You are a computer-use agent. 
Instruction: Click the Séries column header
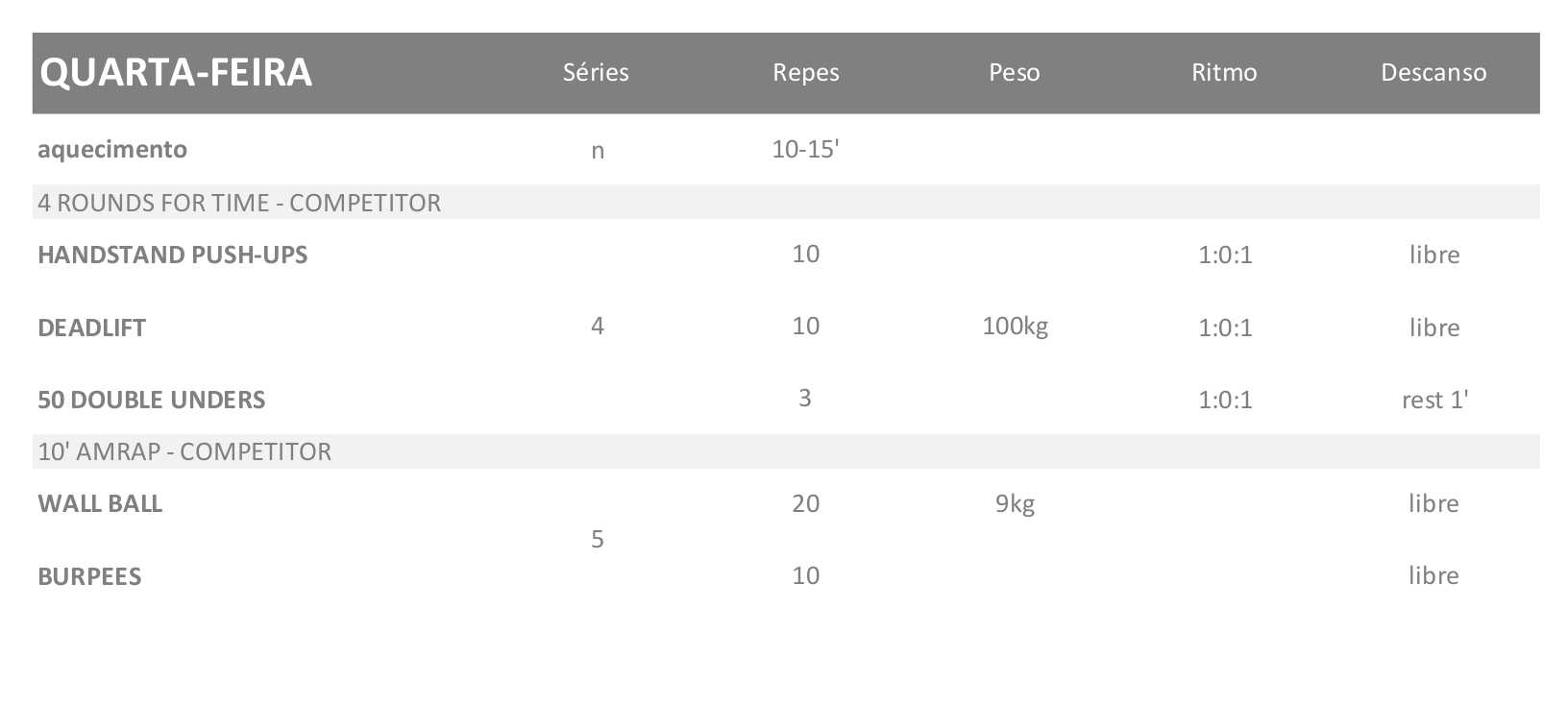(x=596, y=73)
